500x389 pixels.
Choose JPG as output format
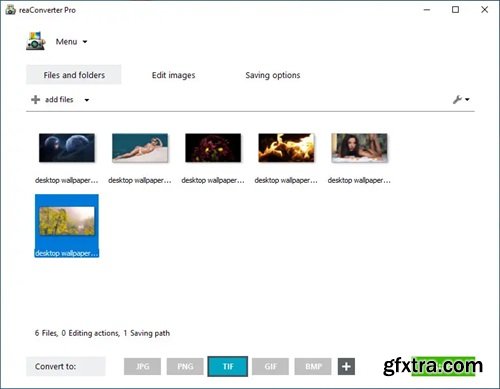click(142, 367)
